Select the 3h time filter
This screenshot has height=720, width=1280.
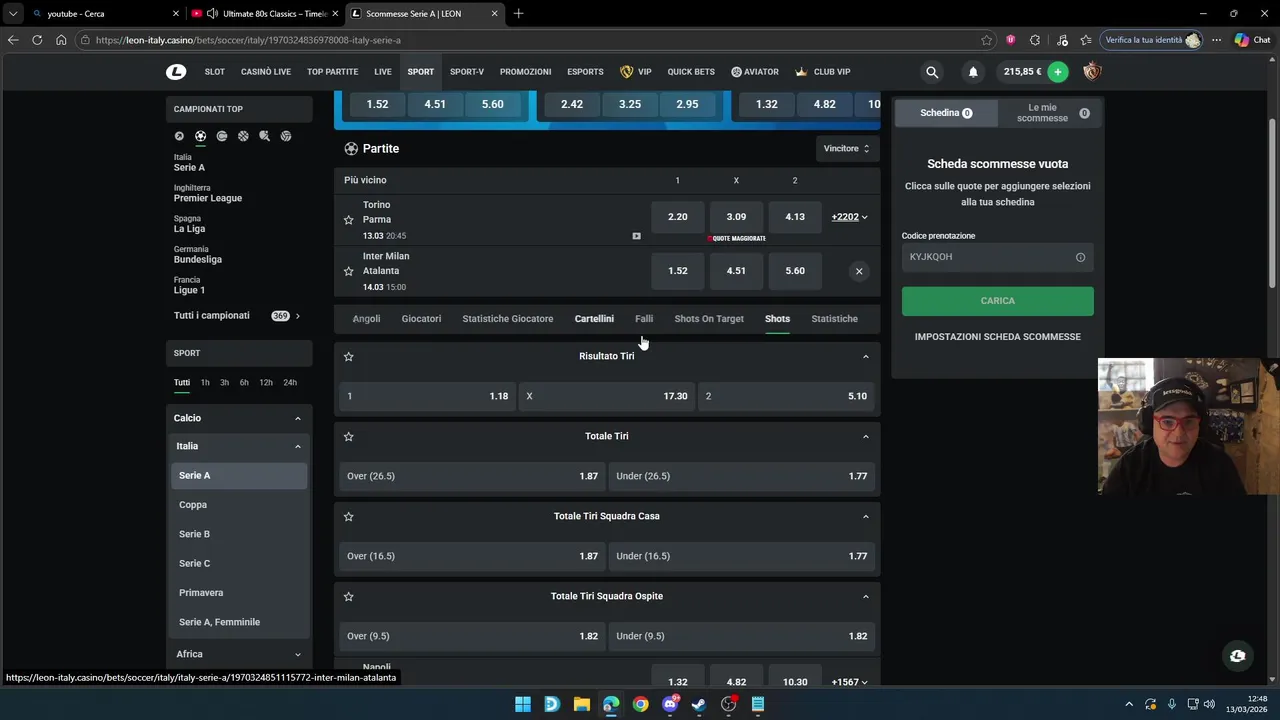[225, 382]
